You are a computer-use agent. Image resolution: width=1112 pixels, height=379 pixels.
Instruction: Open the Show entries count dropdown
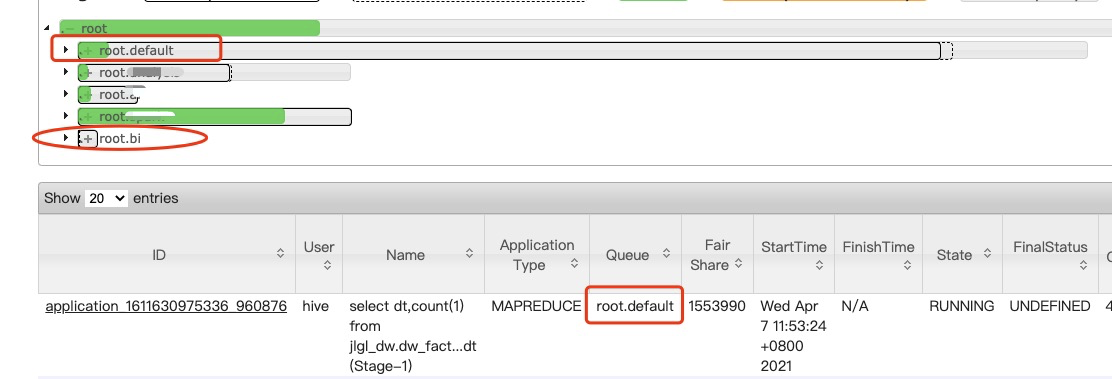pos(106,198)
